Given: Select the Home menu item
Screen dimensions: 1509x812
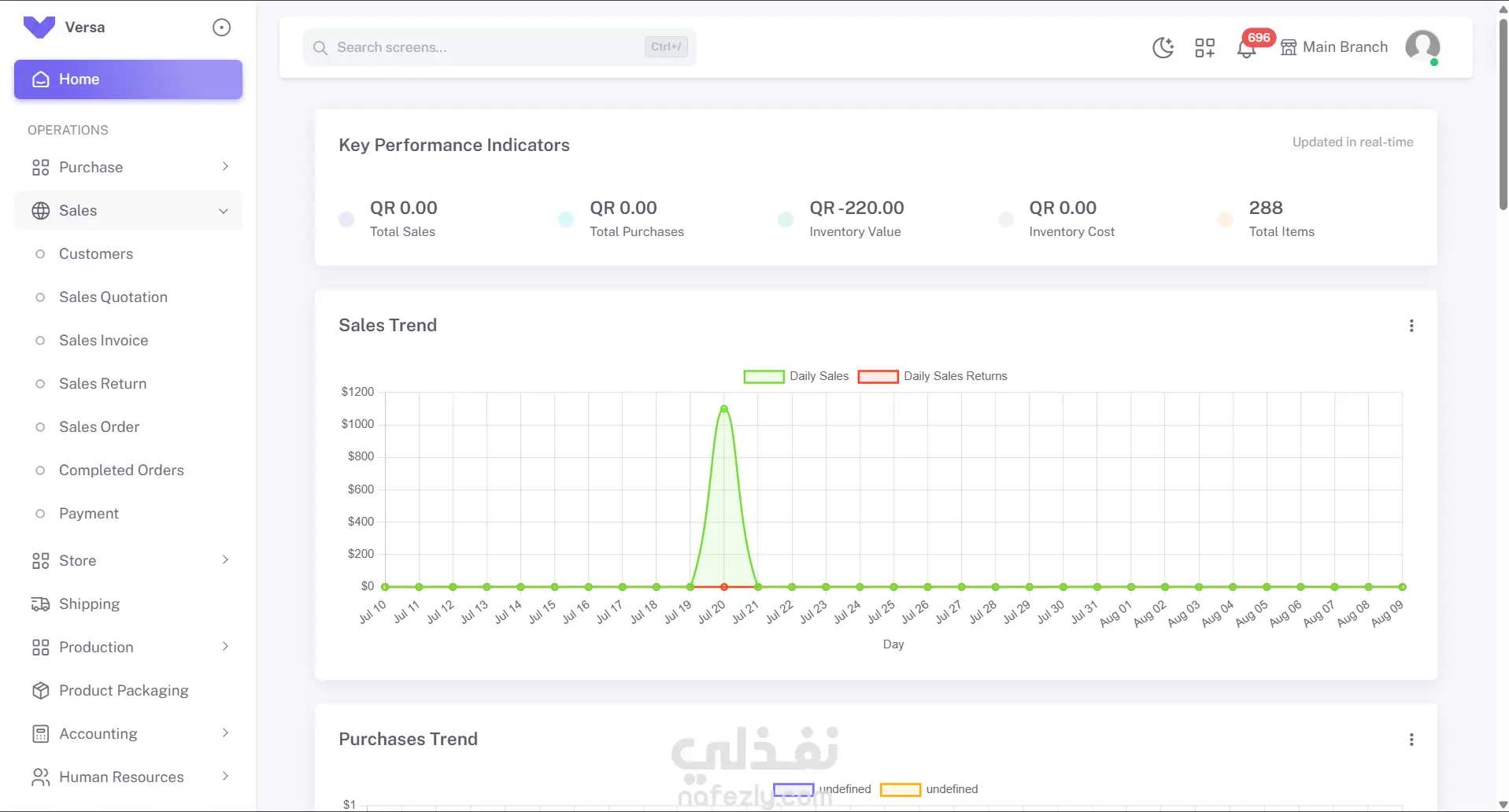Looking at the screenshot, I should point(128,79).
